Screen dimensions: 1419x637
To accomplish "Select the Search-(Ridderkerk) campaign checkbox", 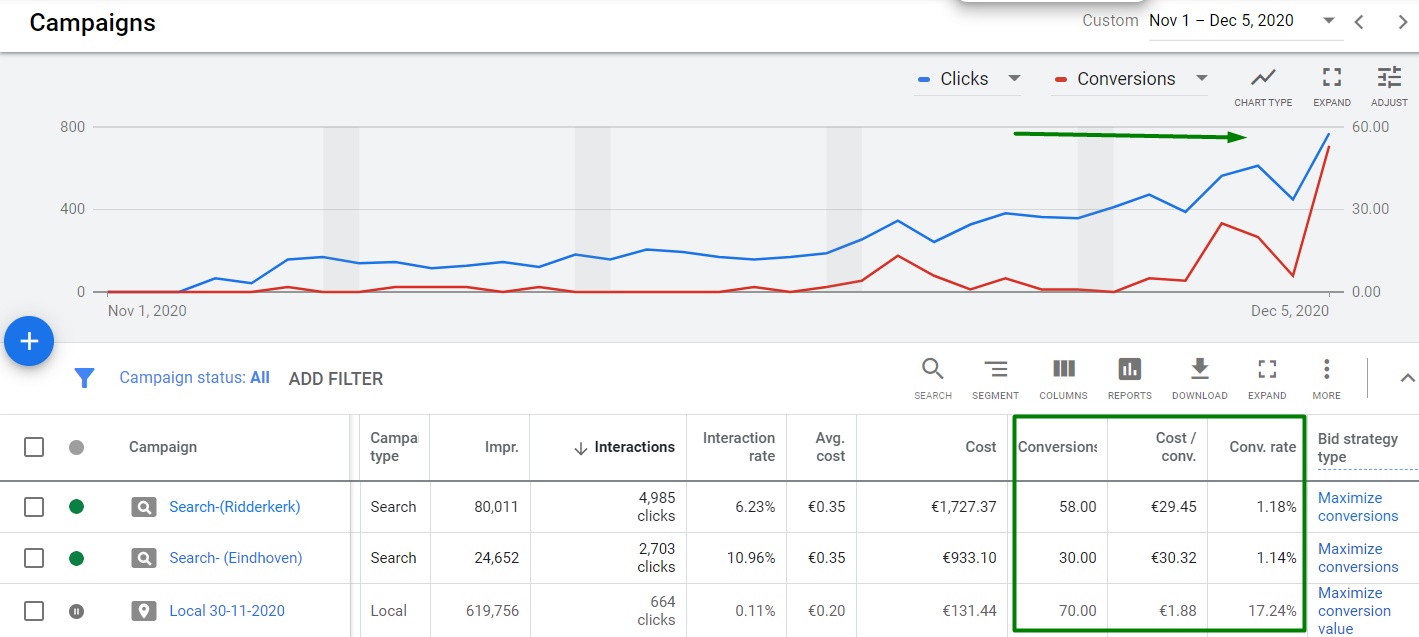I will (34, 507).
